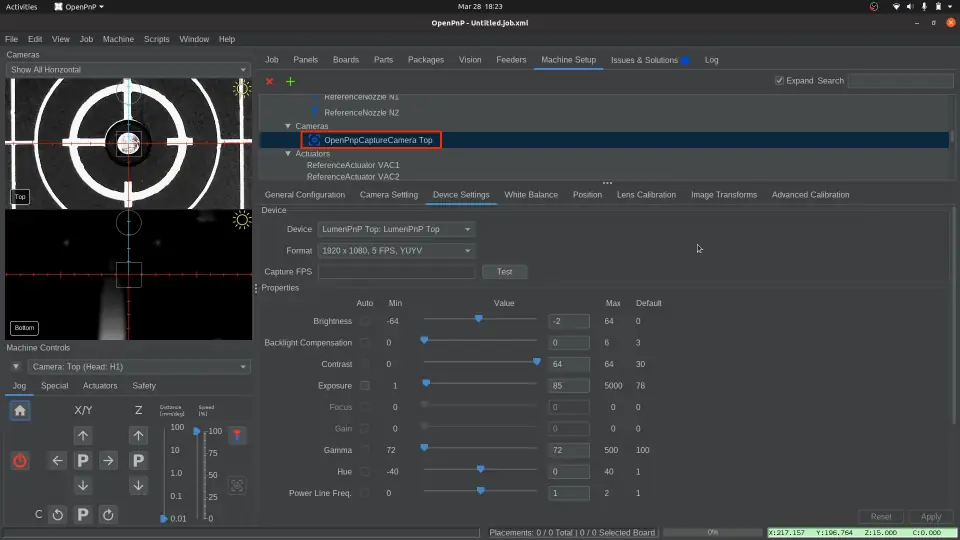Image resolution: width=960 pixels, height=540 pixels.
Task: Open the Device dropdown for LumenPnP Top
Action: 396,229
